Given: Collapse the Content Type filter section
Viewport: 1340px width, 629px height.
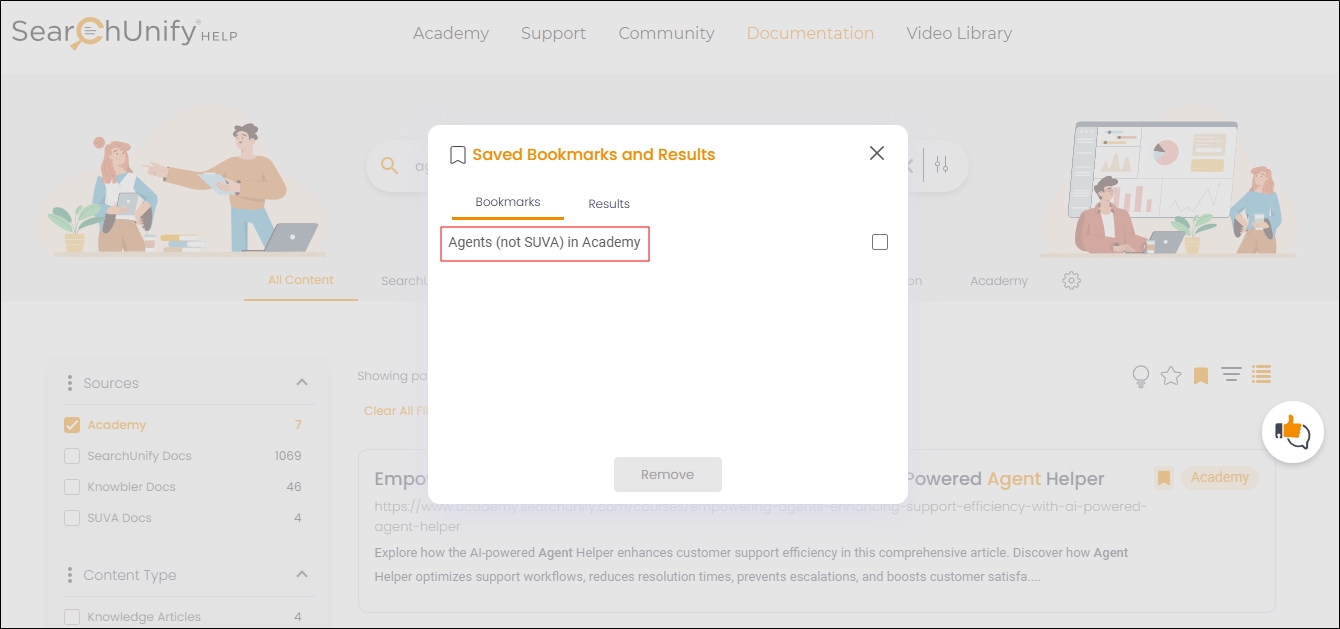Looking at the screenshot, I should (302, 575).
